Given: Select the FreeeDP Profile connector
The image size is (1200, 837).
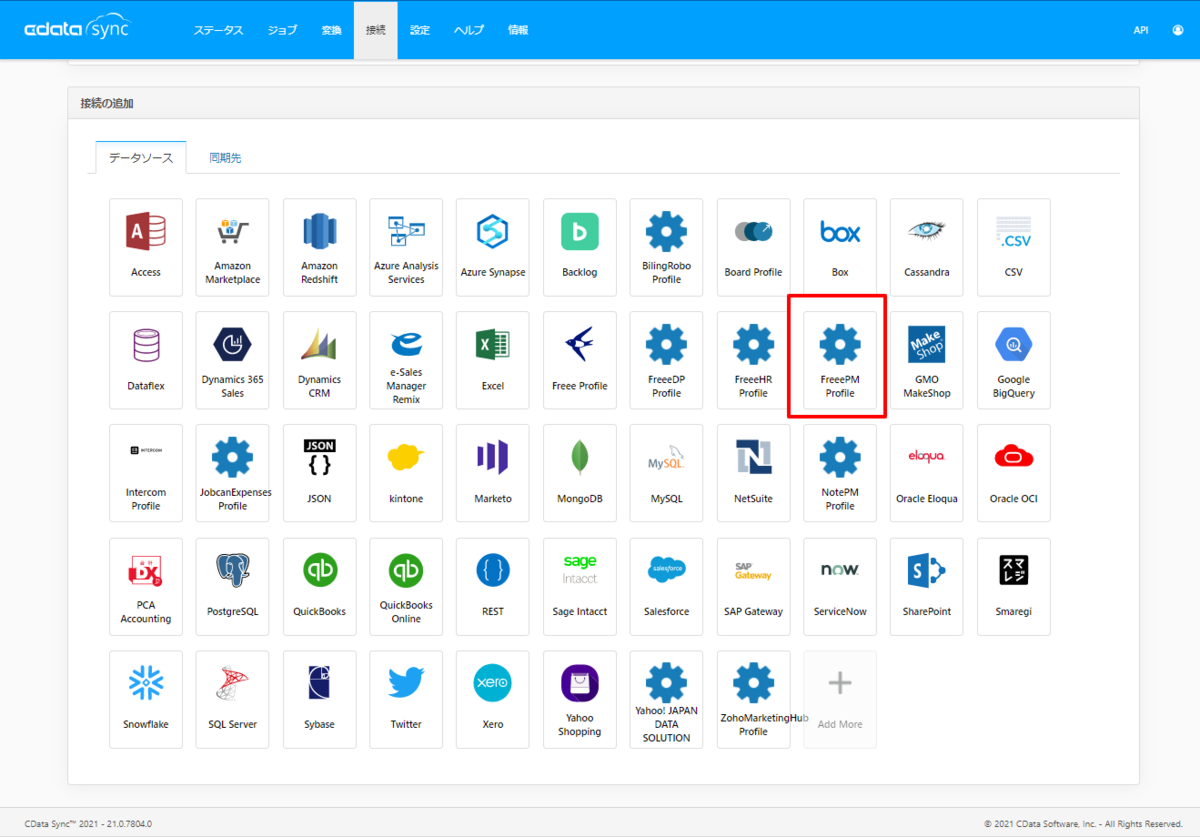Looking at the screenshot, I should 666,360.
